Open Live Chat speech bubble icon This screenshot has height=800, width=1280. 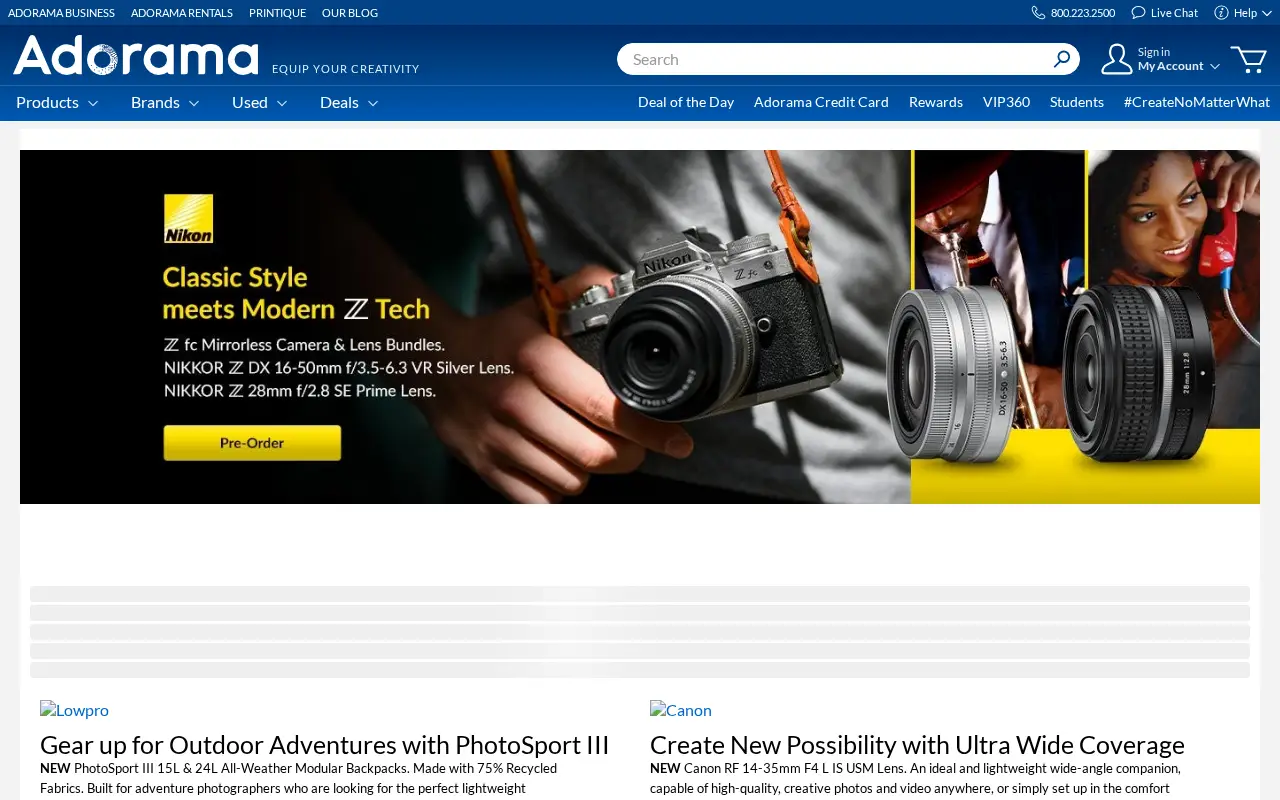click(x=1138, y=13)
